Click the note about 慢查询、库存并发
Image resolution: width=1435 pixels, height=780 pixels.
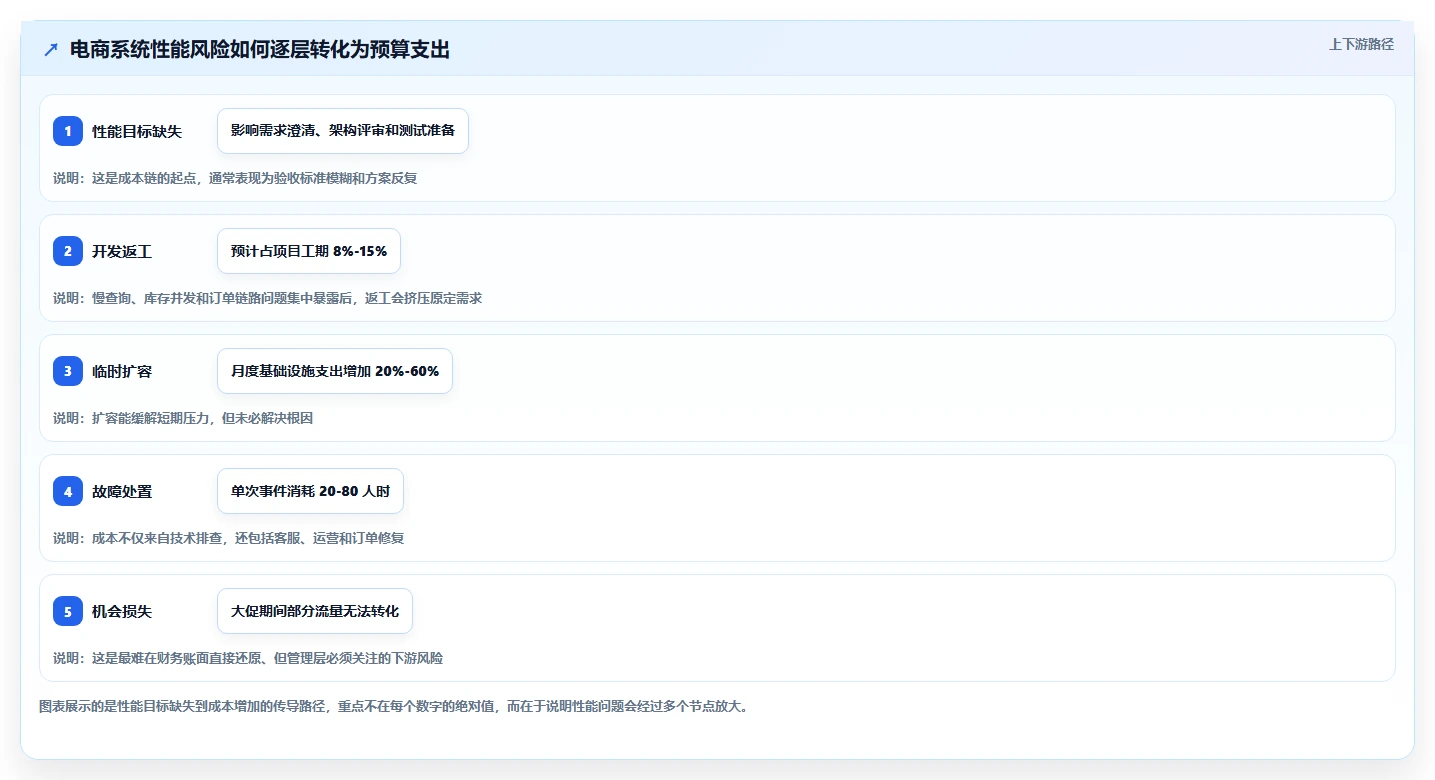(x=268, y=298)
